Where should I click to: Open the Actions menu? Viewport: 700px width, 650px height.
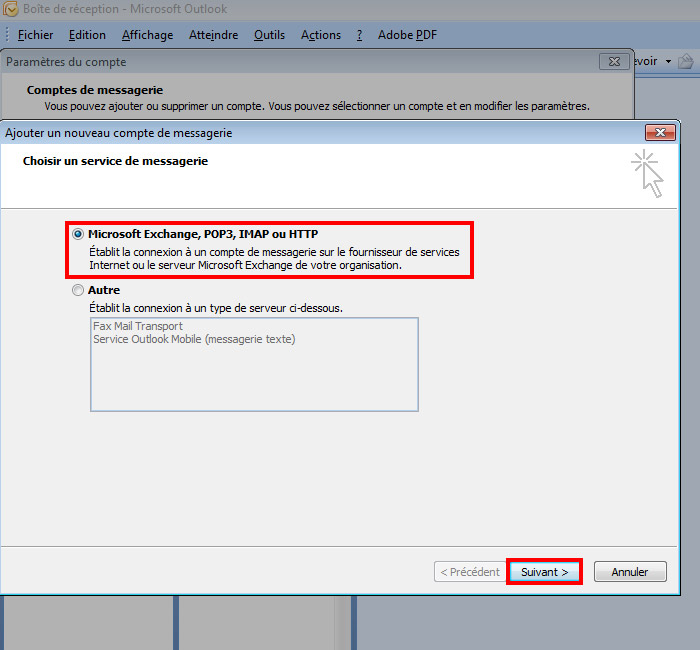(x=321, y=35)
